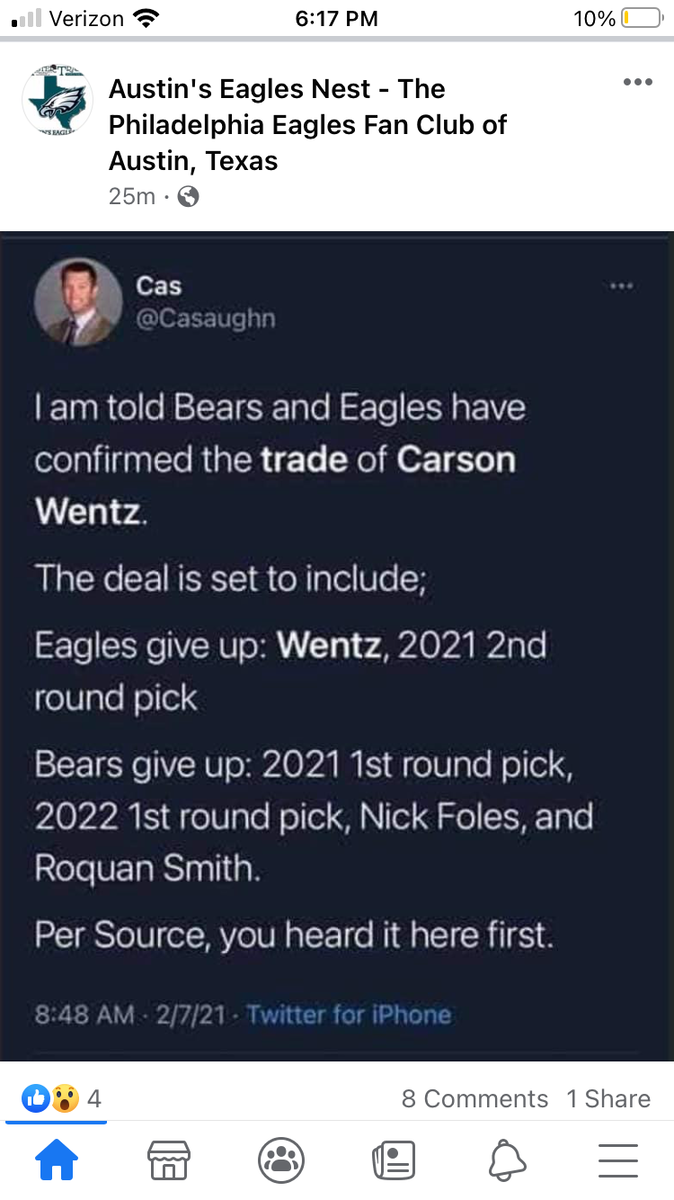Viewport: 674px width, 1200px height.
Task: View the 8 Comments
Action: (474, 1099)
